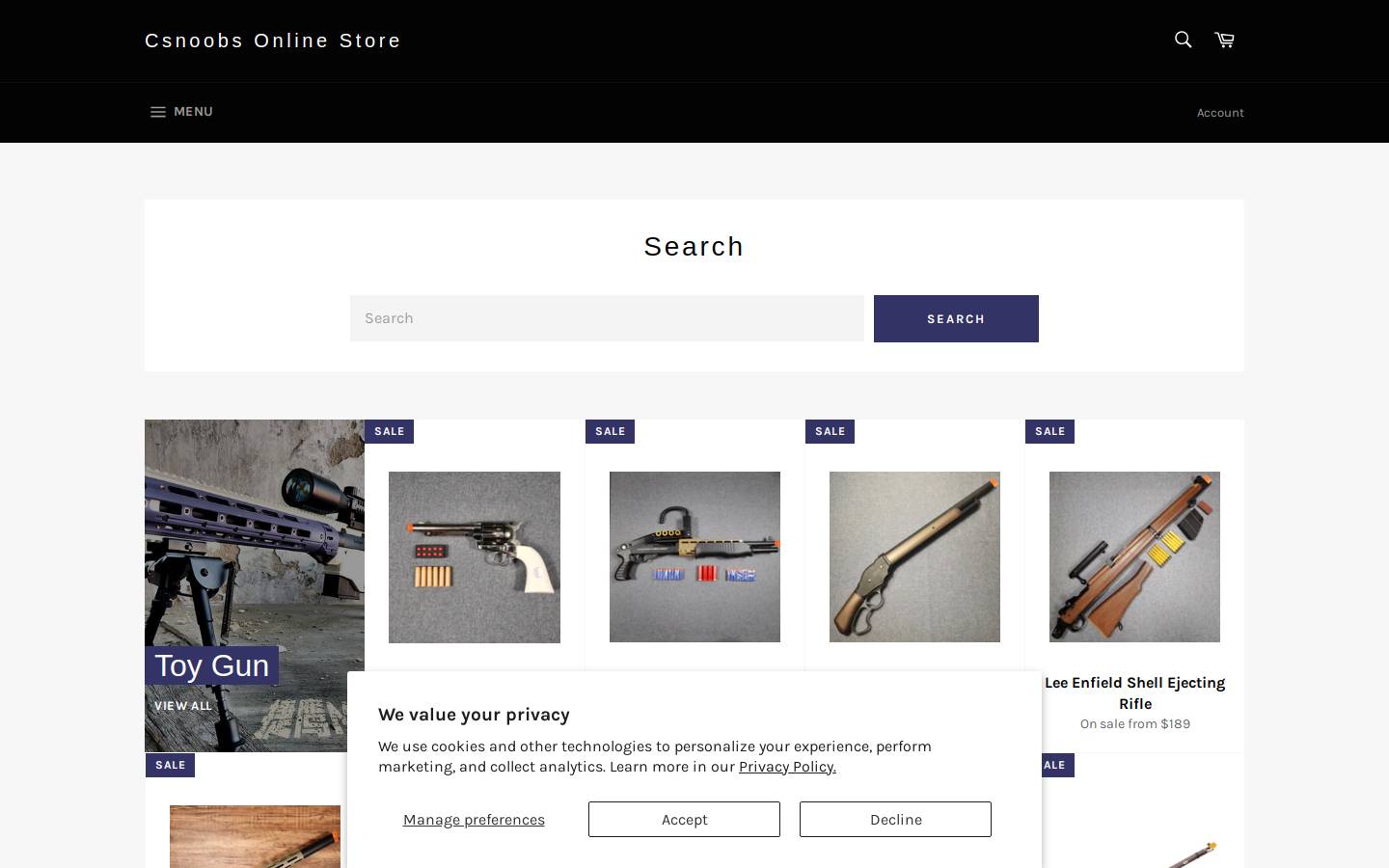Open the Privacy Policy link
The image size is (1389, 868).
coord(787,767)
